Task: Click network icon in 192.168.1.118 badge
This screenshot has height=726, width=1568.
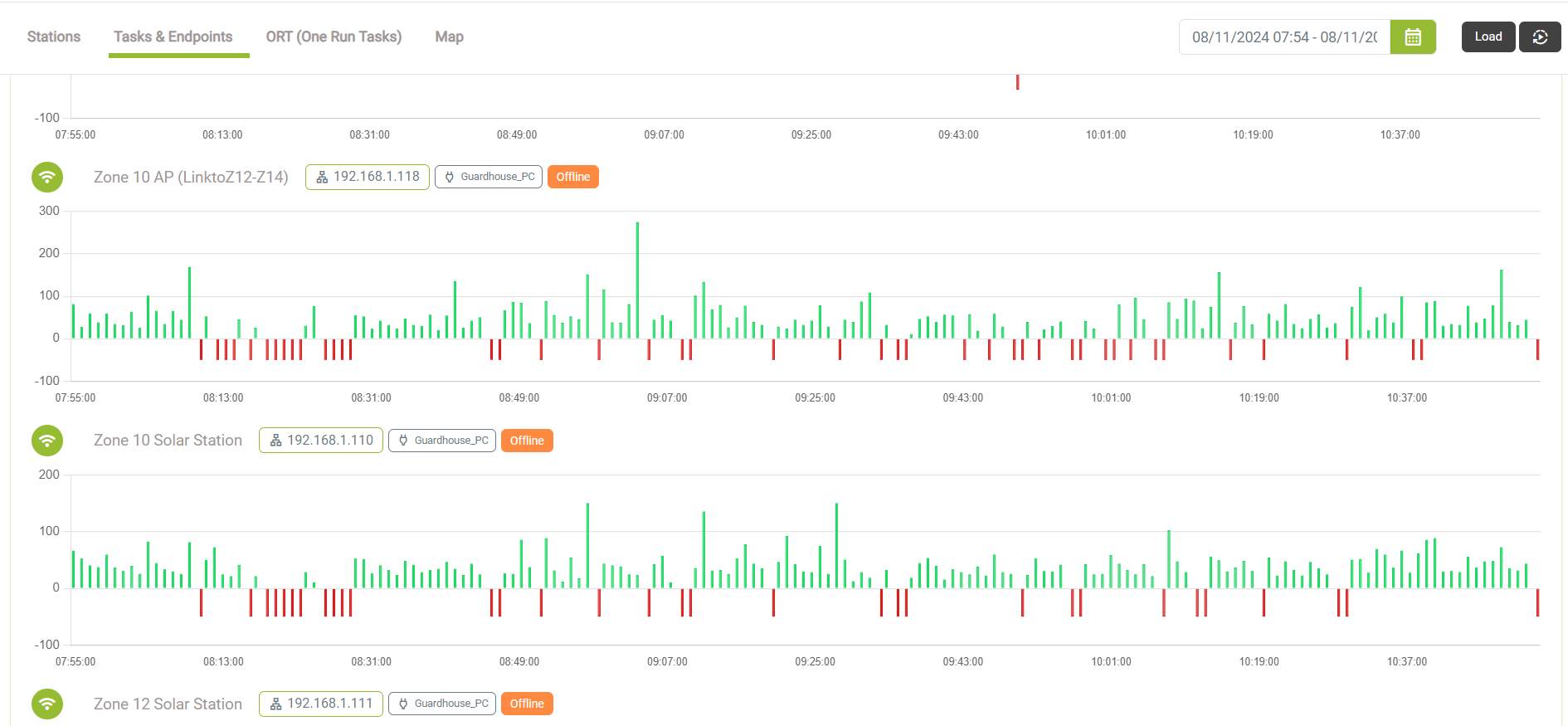Action: 322,177
